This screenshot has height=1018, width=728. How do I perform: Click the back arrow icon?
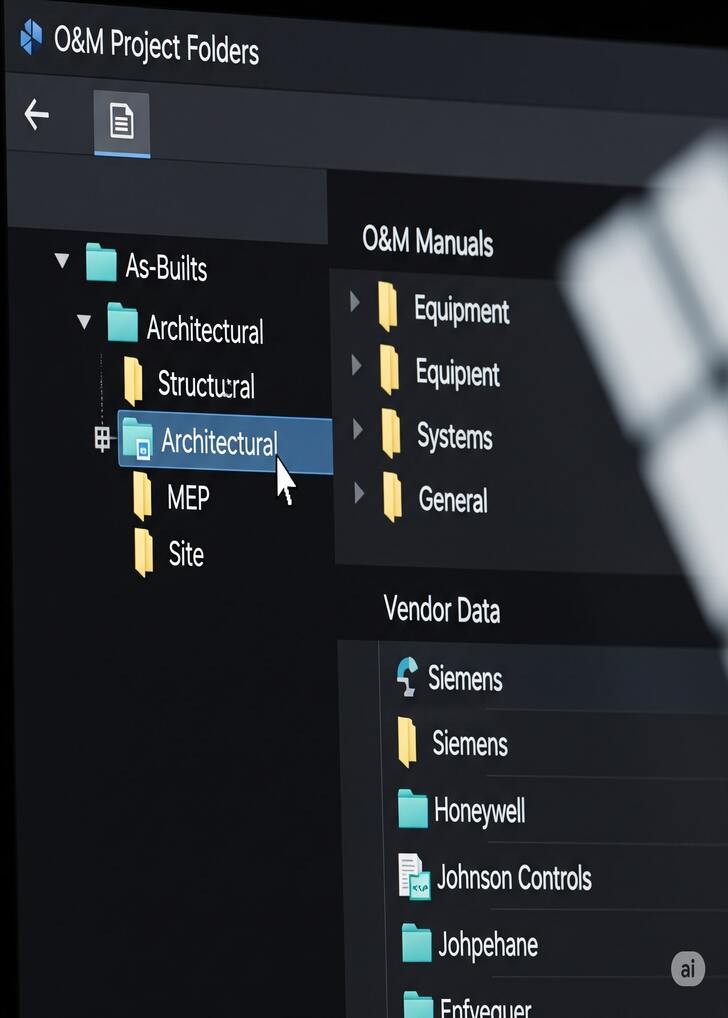click(37, 114)
